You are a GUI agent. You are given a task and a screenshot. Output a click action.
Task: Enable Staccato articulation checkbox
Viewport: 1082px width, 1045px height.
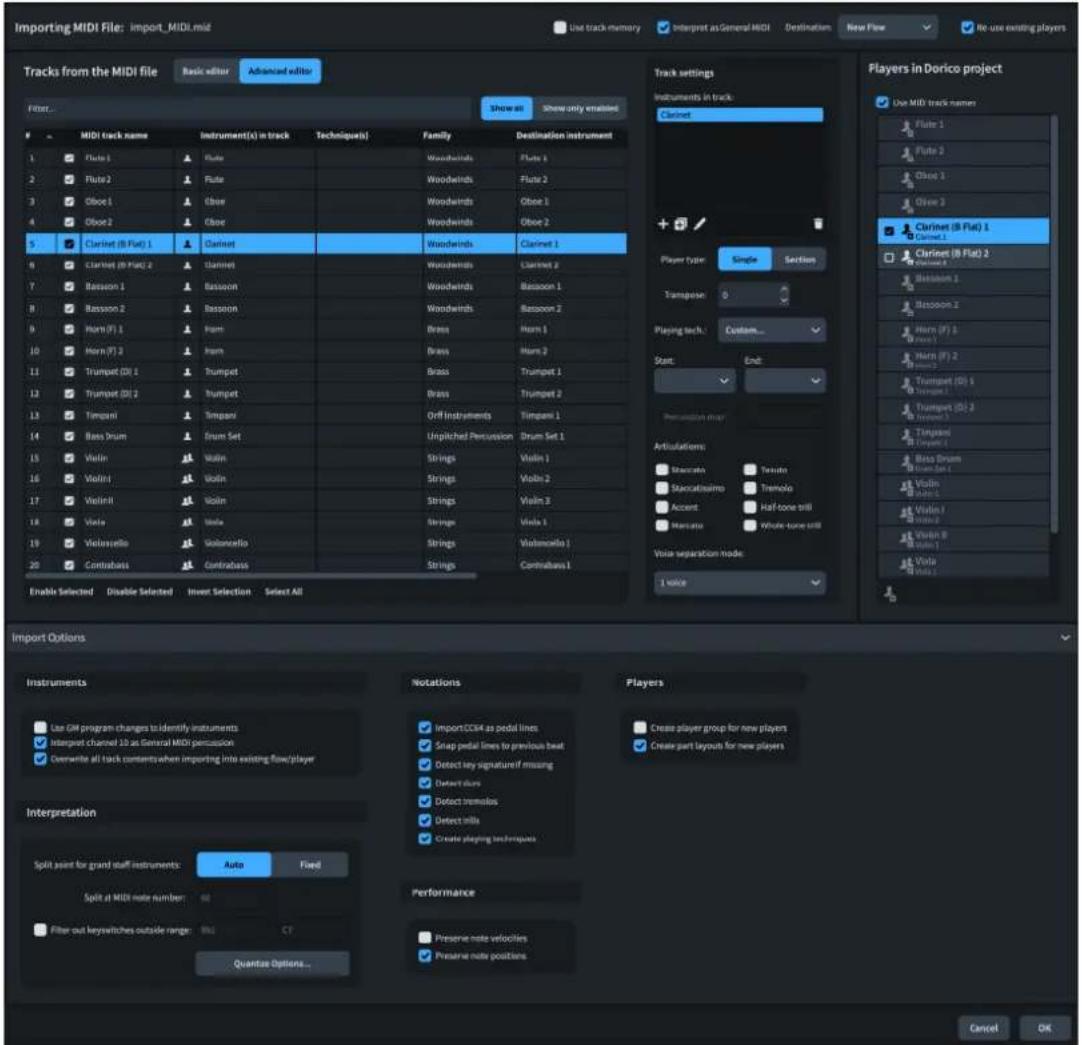(662, 470)
